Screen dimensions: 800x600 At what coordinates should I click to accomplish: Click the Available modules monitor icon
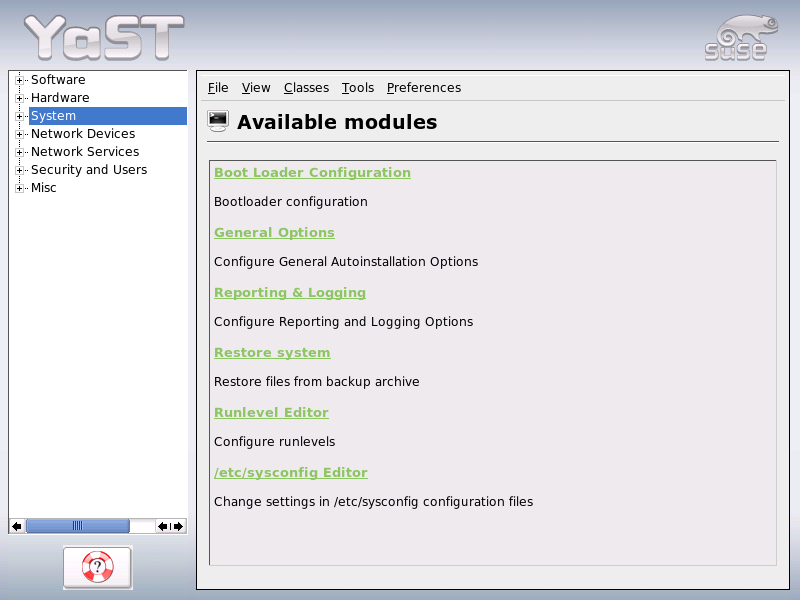coord(218,121)
